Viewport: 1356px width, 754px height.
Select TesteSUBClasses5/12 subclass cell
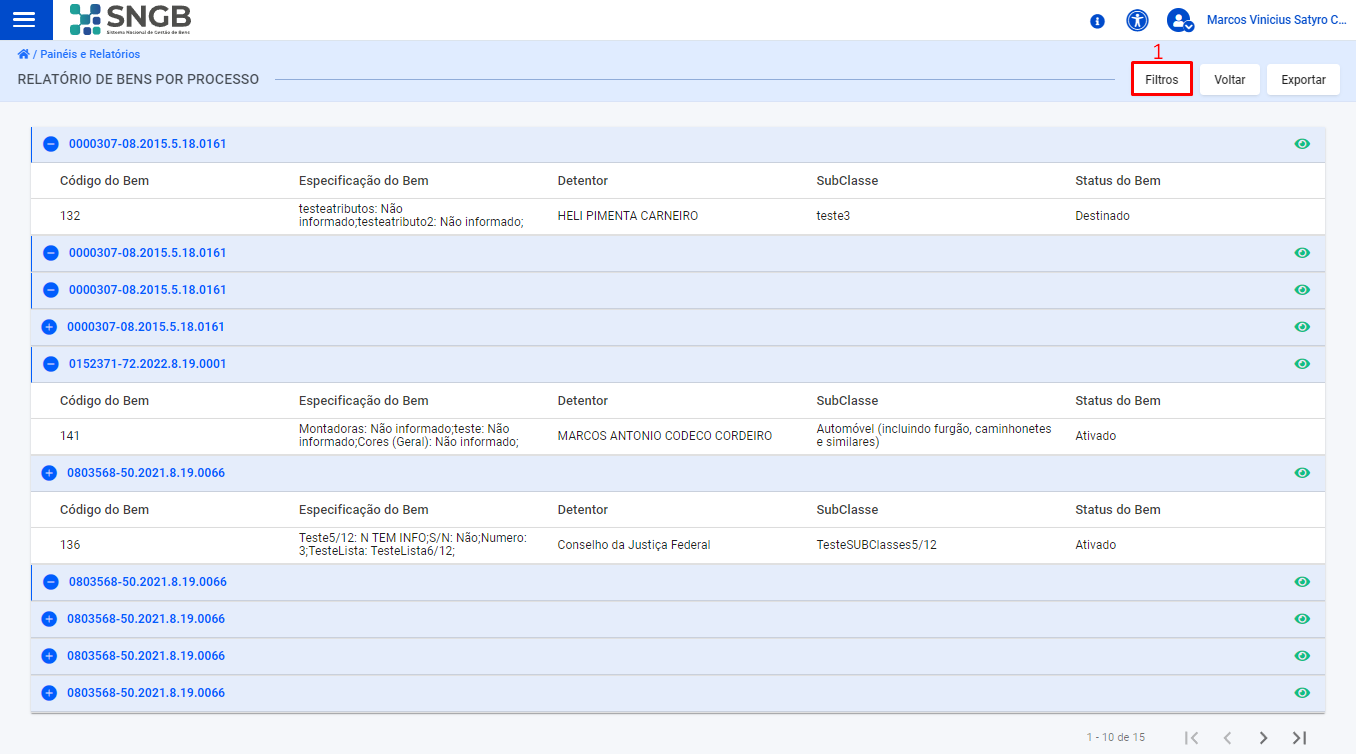[x=877, y=545]
